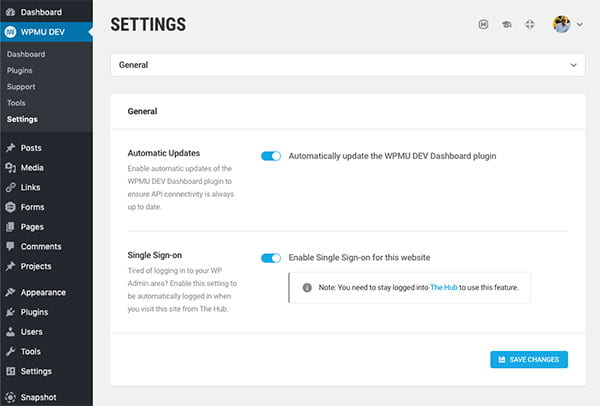Open WPMU DEV Tools submenu item

[x=16, y=103]
